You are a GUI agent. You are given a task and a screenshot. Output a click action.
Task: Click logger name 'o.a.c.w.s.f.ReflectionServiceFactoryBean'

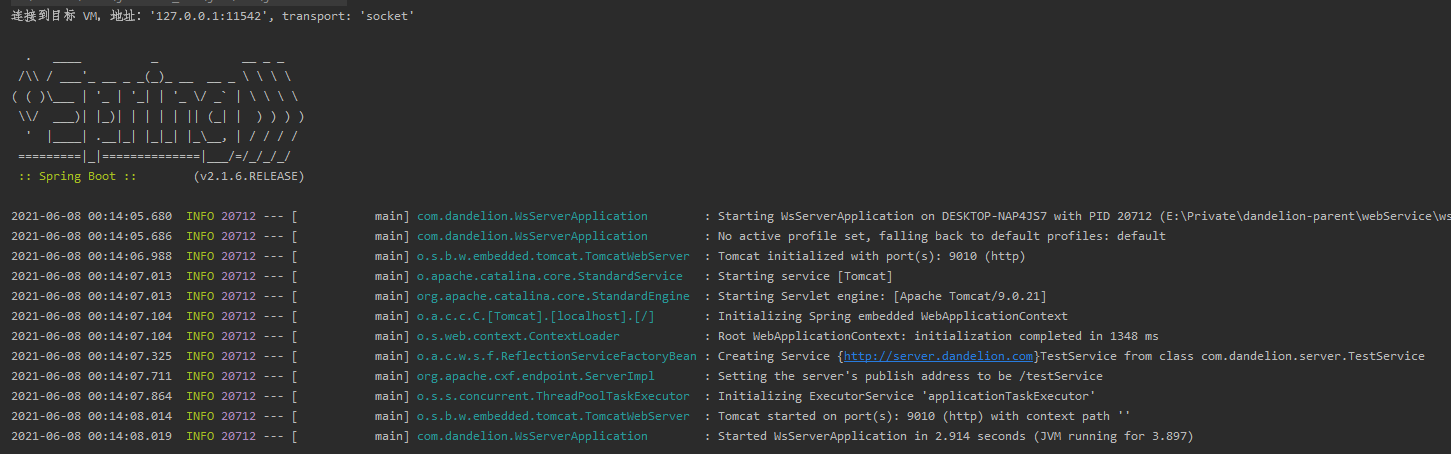[557, 356]
